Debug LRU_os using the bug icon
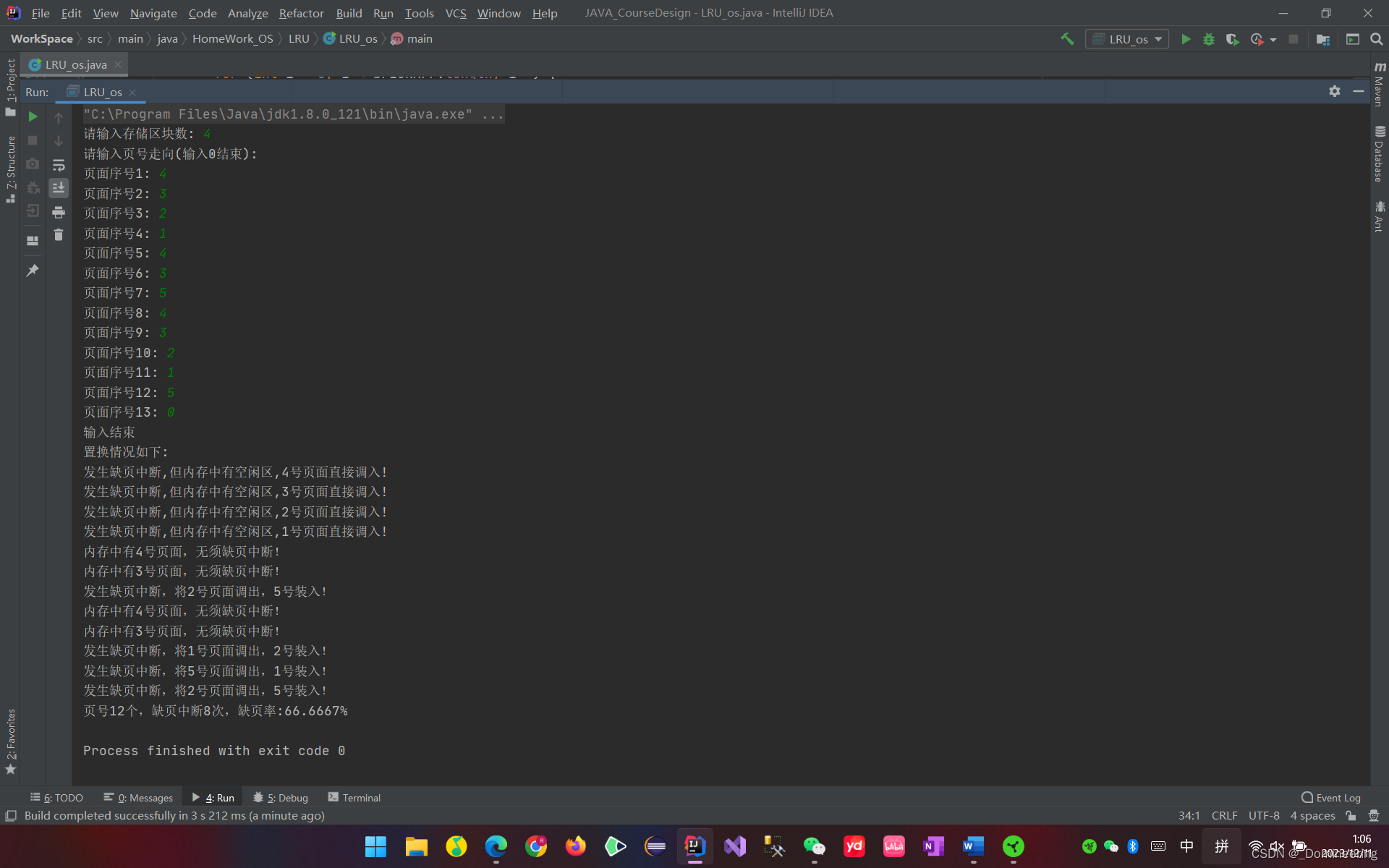Image resolution: width=1389 pixels, height=868 pixels. click(x=1208, y=39)
